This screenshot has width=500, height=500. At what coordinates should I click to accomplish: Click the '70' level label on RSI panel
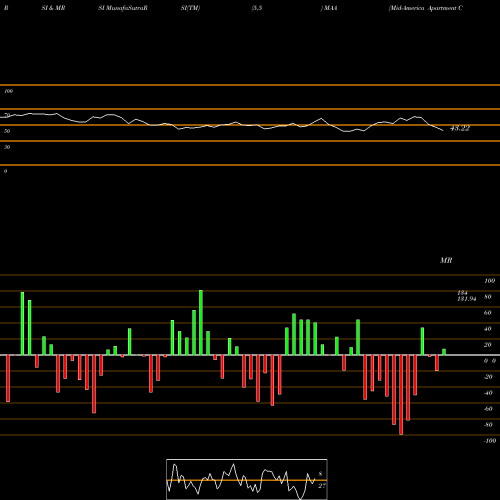click(7, 115)
